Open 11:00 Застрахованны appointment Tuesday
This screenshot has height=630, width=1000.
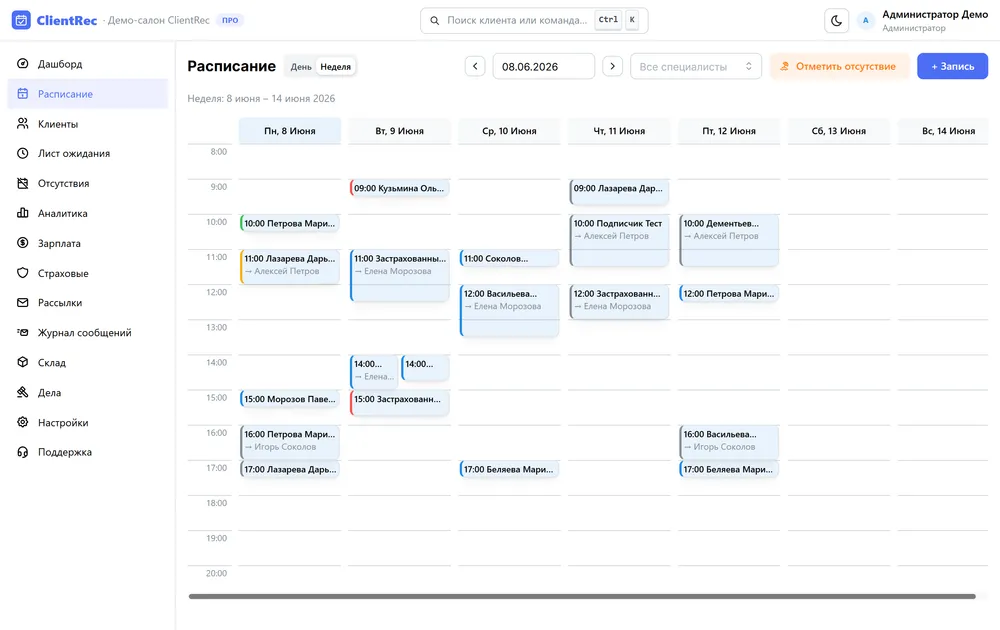point(399,275)
